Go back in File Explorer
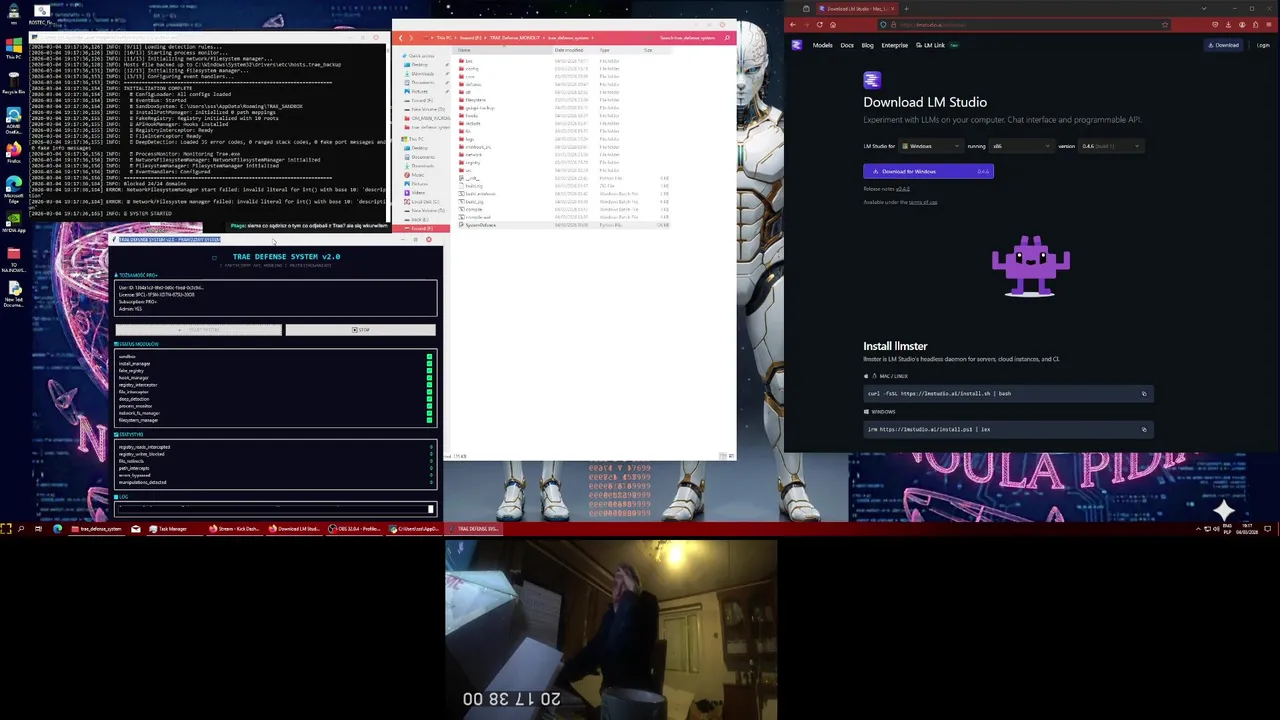This screenshot has height=720, width=1280. (x=401, y=38)
